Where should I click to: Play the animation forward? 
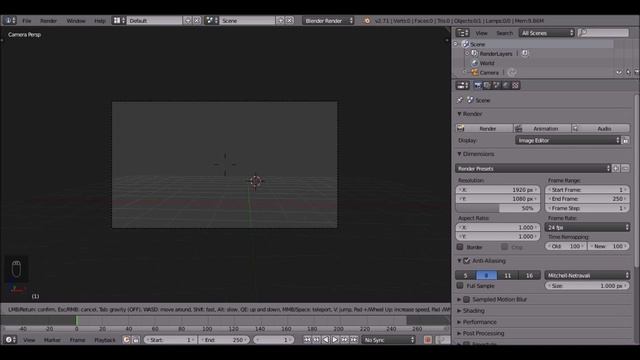(x=335, y=340)
